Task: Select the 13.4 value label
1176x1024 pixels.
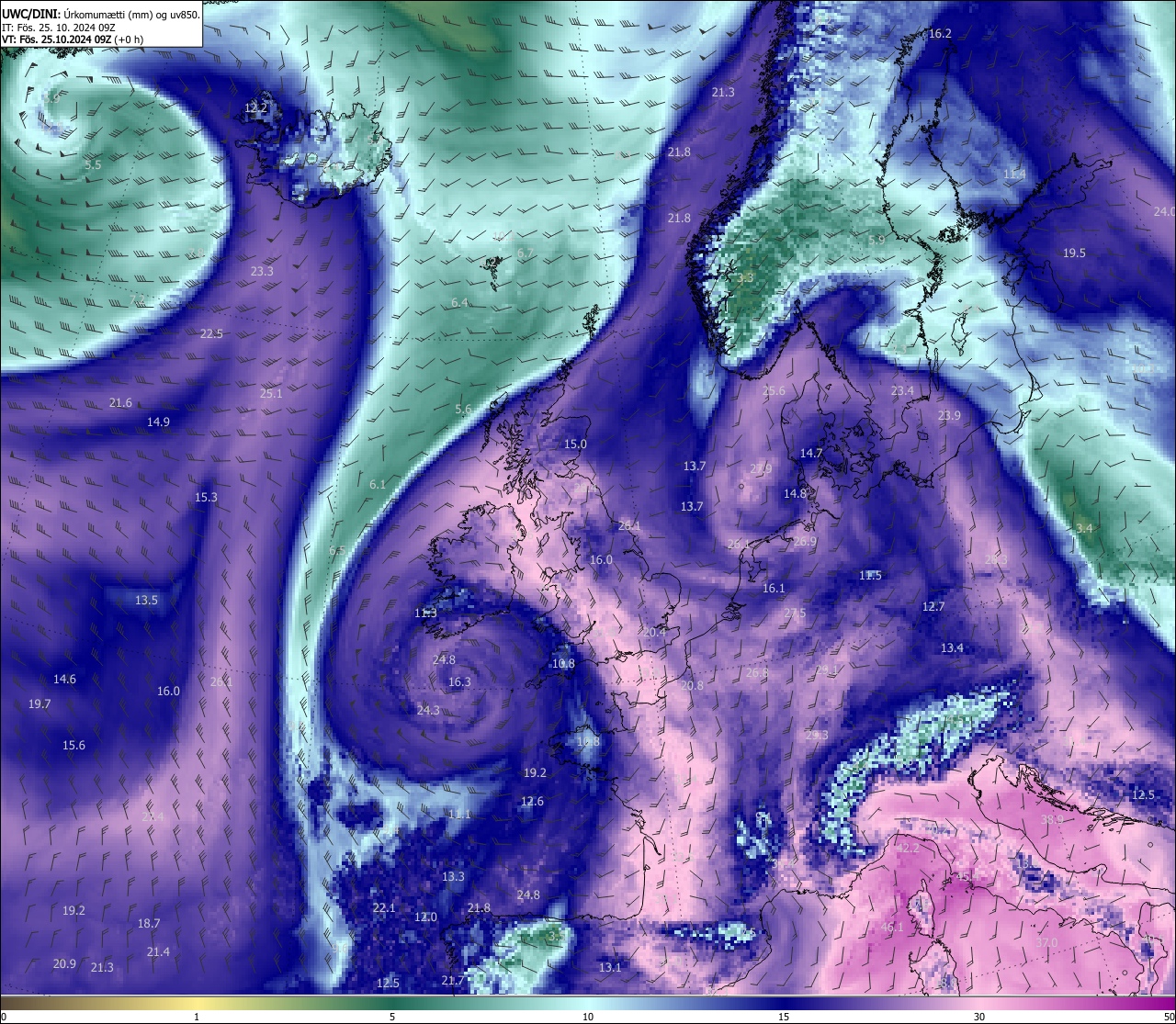Action: point(952,647)
